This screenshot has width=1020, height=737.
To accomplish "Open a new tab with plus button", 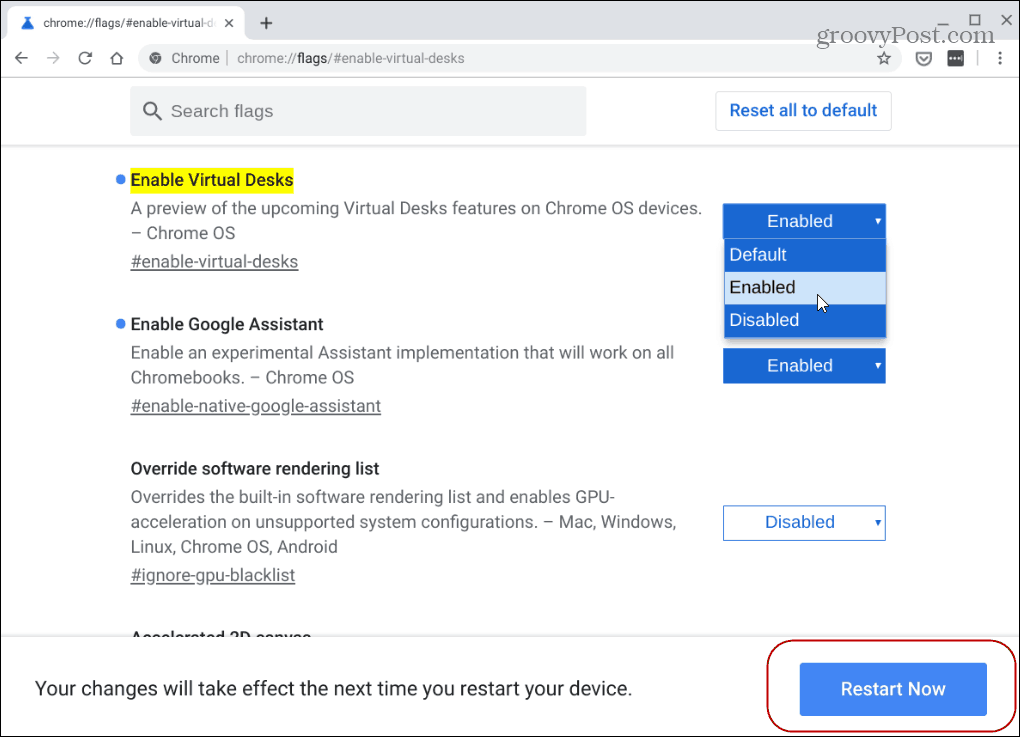I will 266,23.
